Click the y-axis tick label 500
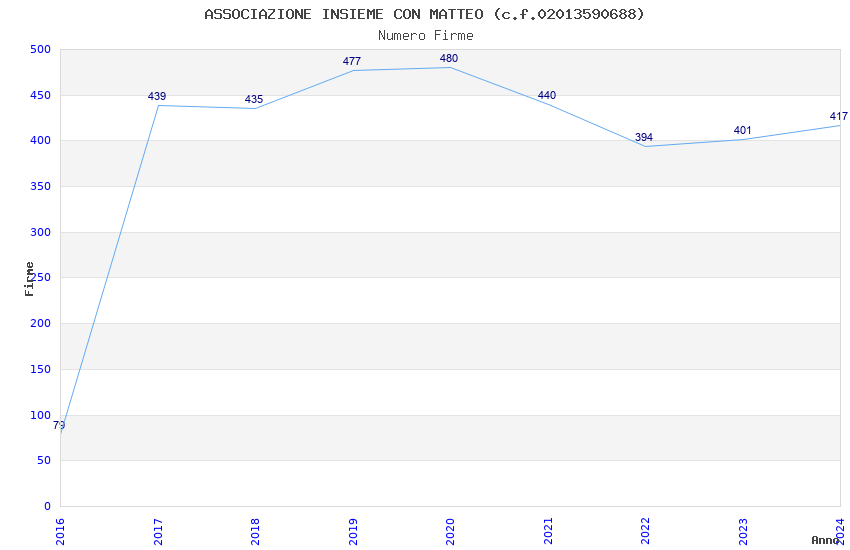 [41, 49]
